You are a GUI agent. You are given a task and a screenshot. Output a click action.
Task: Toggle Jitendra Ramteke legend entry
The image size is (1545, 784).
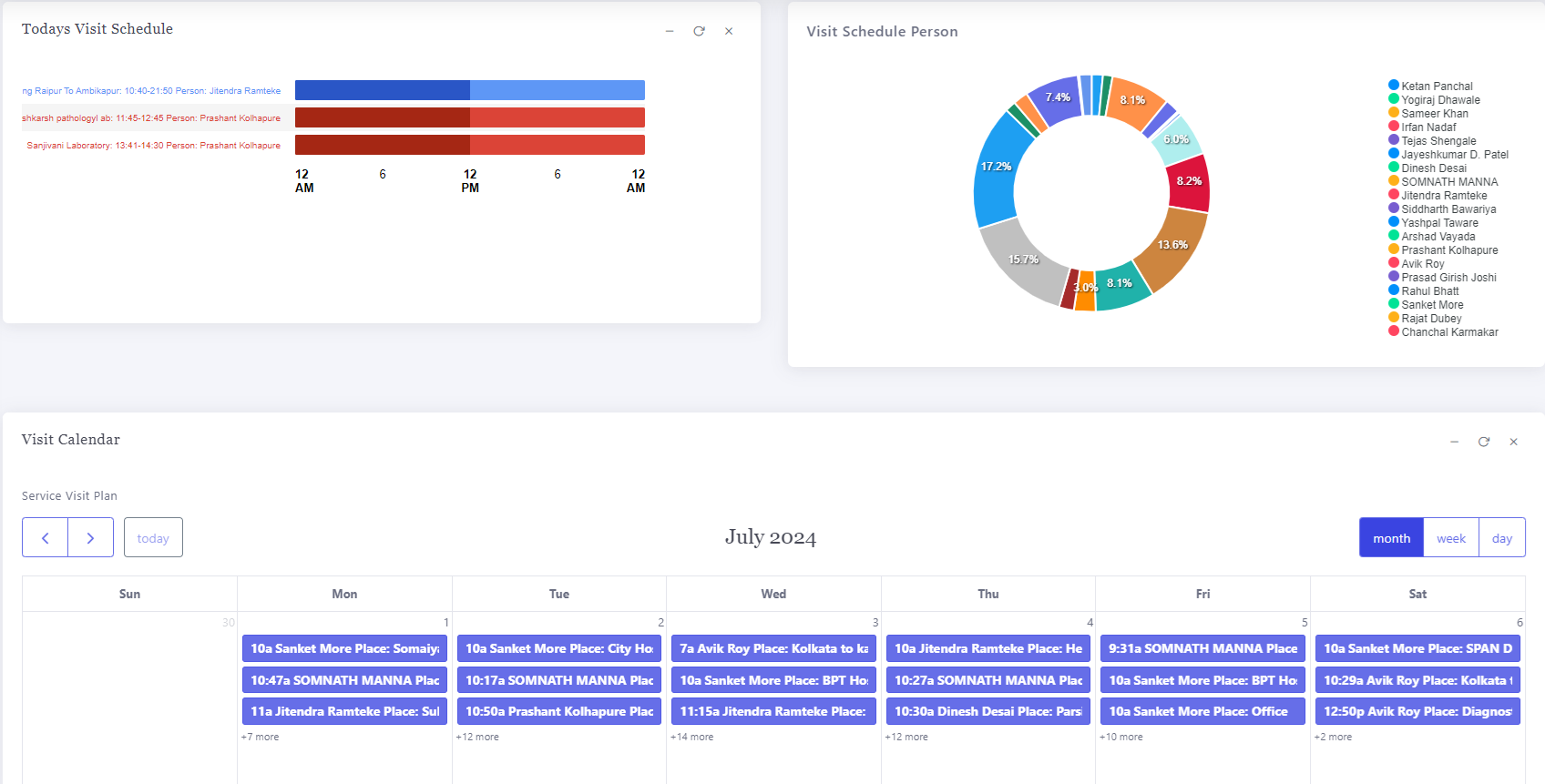pyautogui.click(x=1438, y=195)
